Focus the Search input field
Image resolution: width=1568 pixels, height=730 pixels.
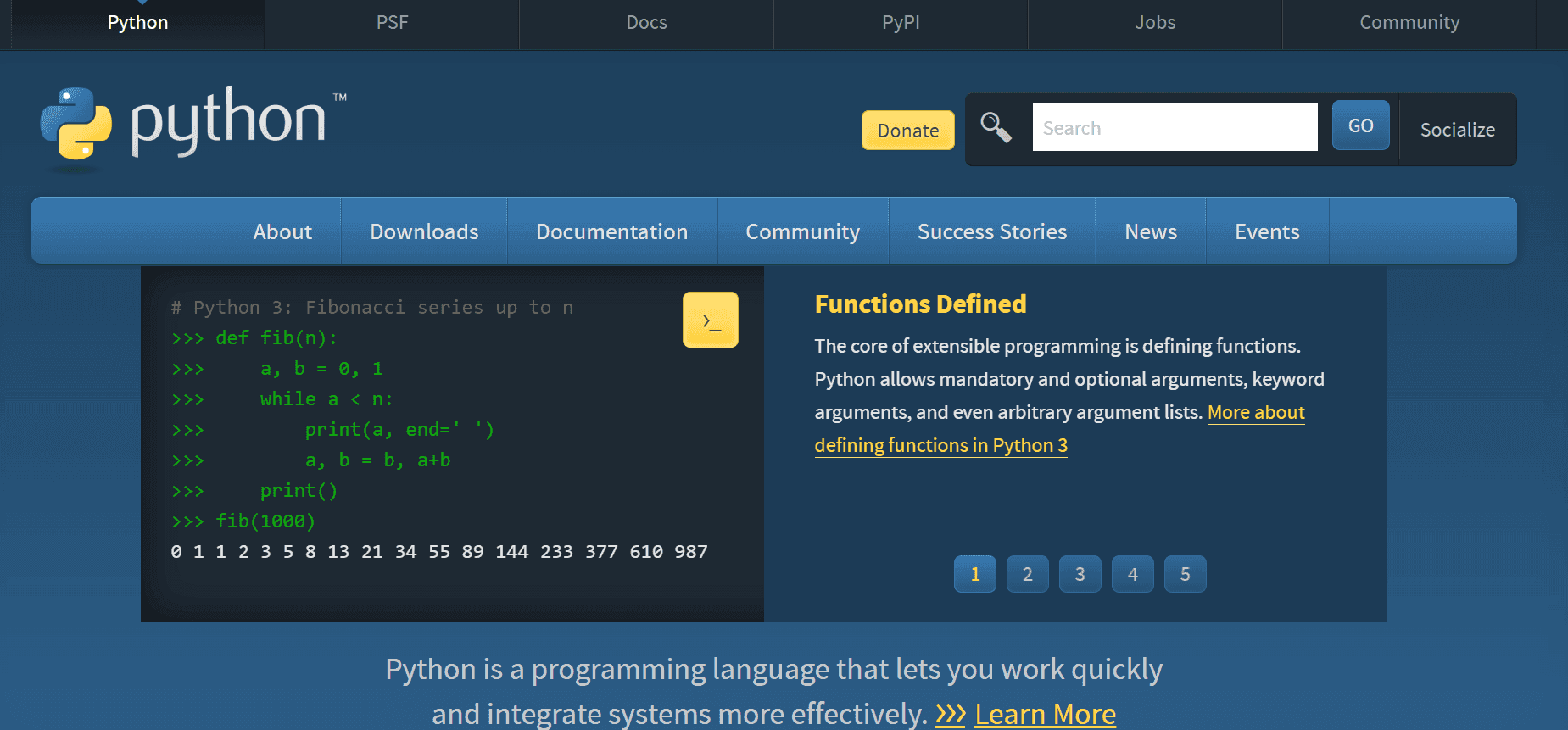[x=1175, y=127]
